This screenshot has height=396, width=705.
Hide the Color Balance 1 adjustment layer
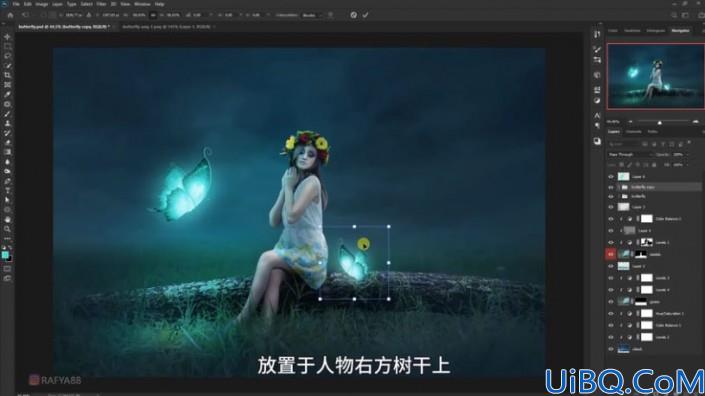coord(611,325)
